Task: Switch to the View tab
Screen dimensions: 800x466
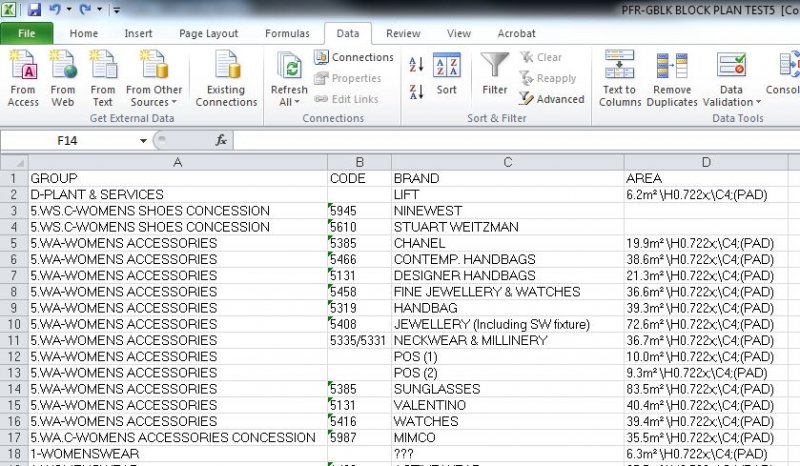Action: tap(459, 33)
